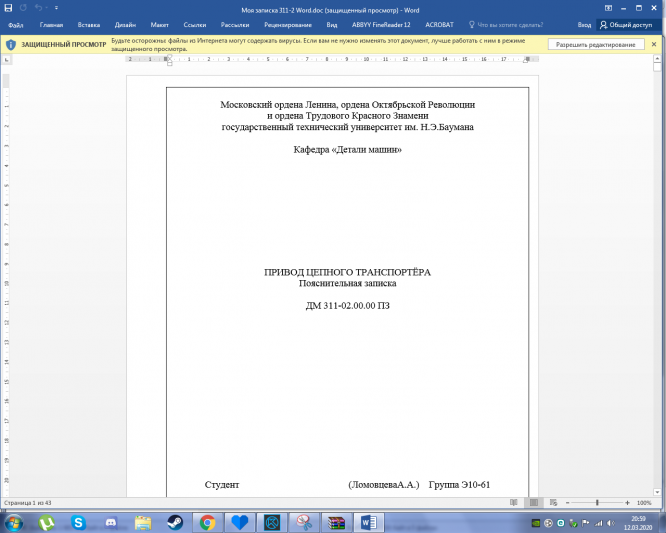Viewport: 666px width, 533px height.
Task: Click the right indent marker on ruler
Action: click(526, 60)
